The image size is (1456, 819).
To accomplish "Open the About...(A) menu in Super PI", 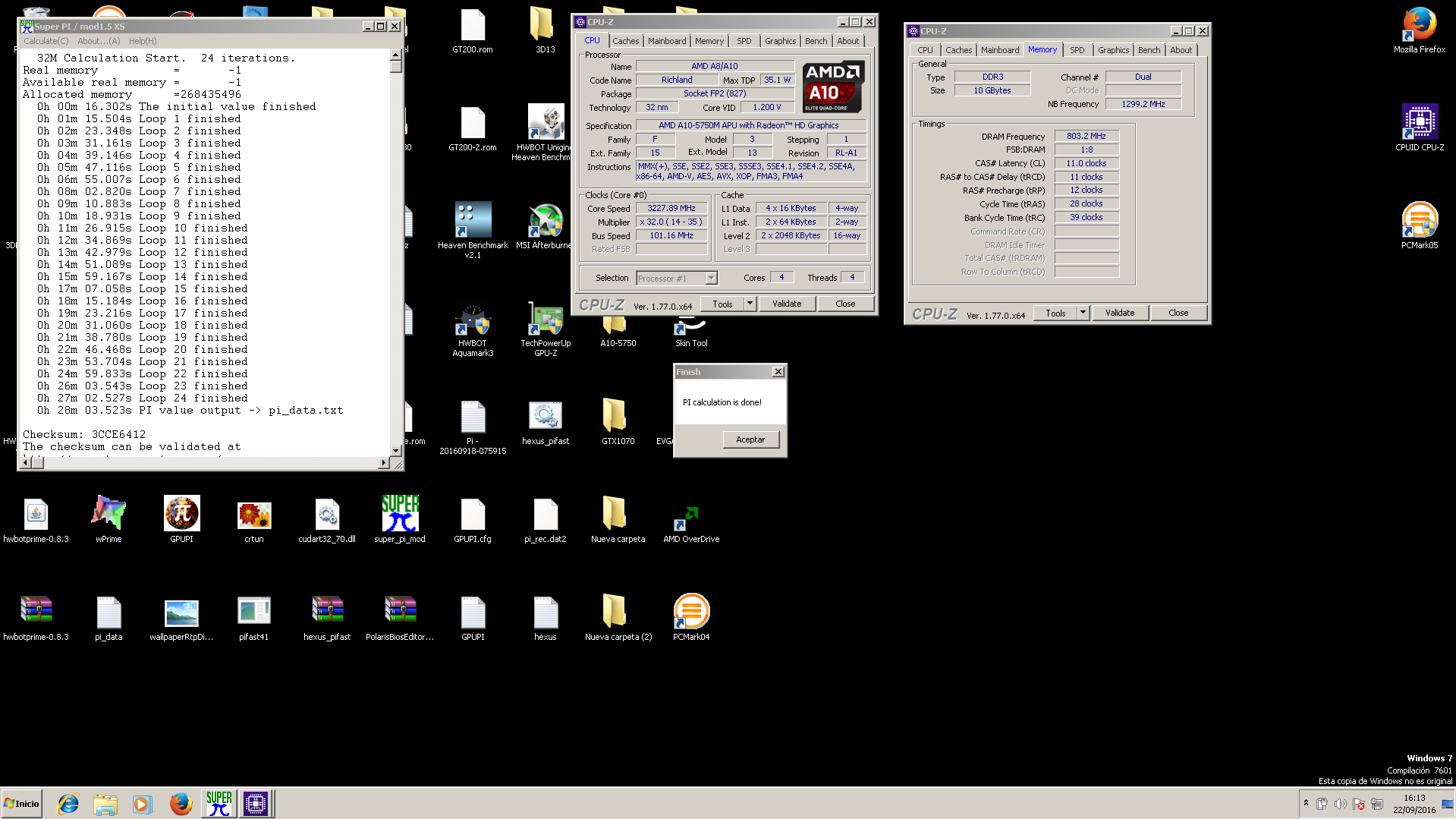I will click(99, 41).
